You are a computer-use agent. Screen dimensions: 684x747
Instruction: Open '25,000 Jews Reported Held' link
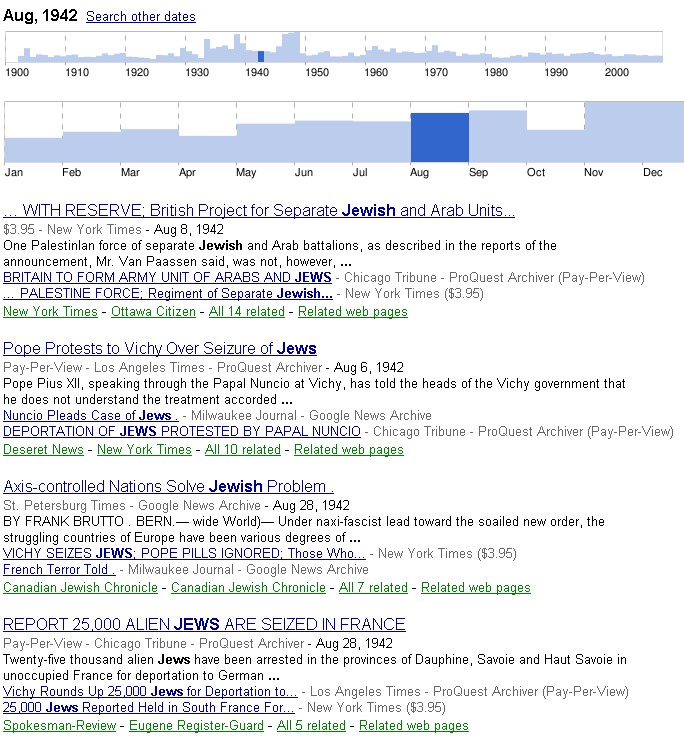coord(149,708)
